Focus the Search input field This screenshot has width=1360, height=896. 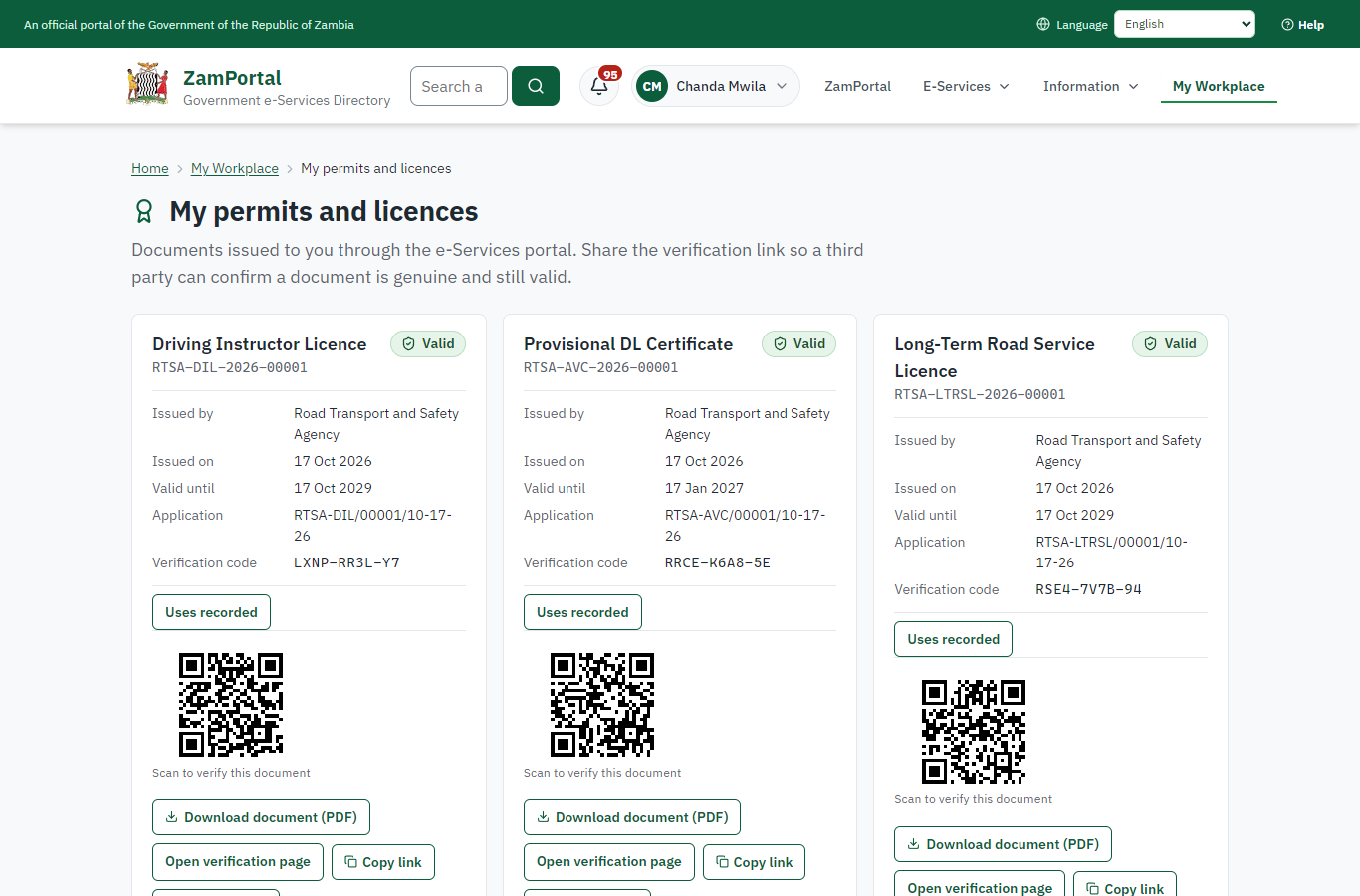click(x=459, y=86)
